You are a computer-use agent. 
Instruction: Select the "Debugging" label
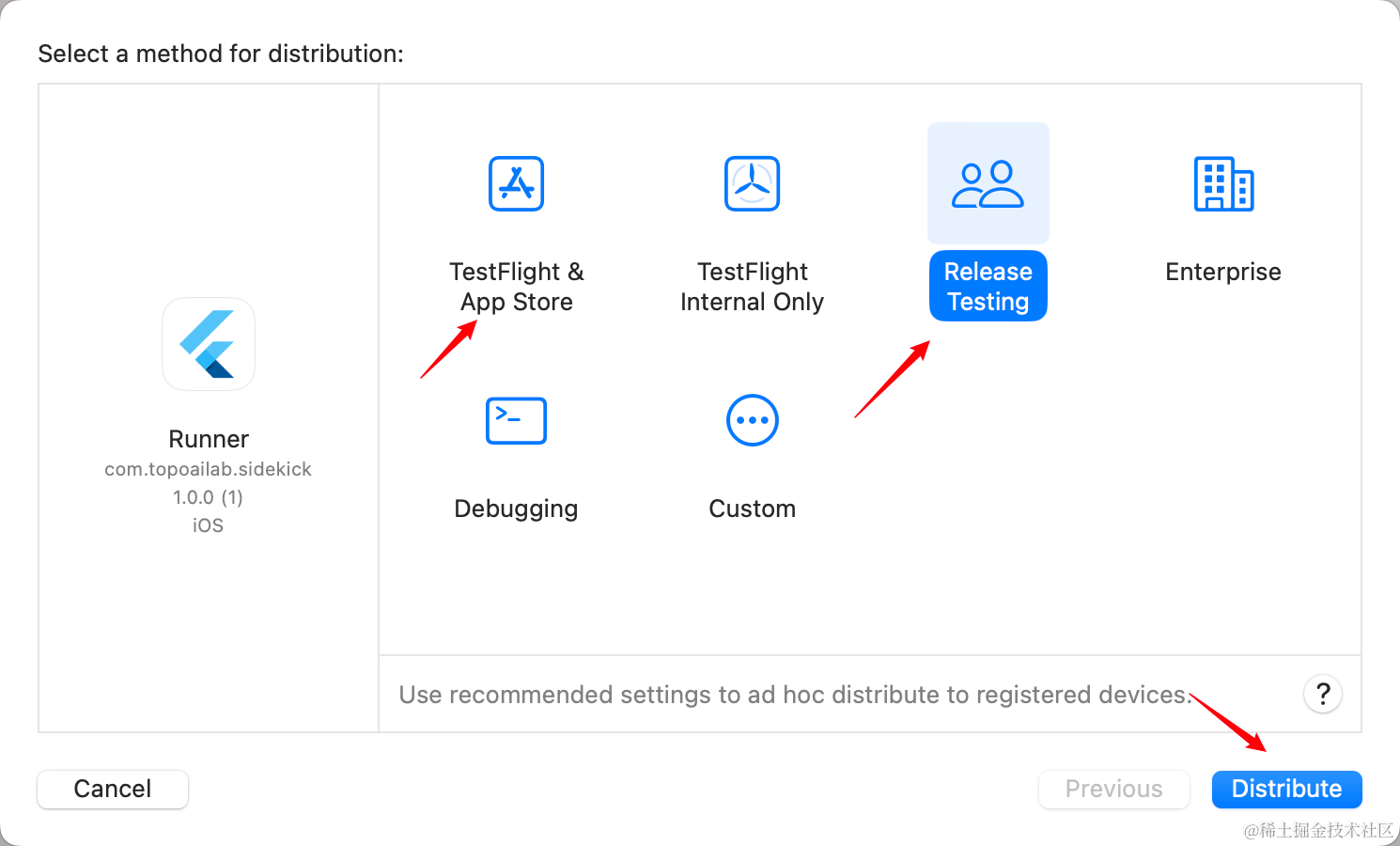click(x=516, y=509)
